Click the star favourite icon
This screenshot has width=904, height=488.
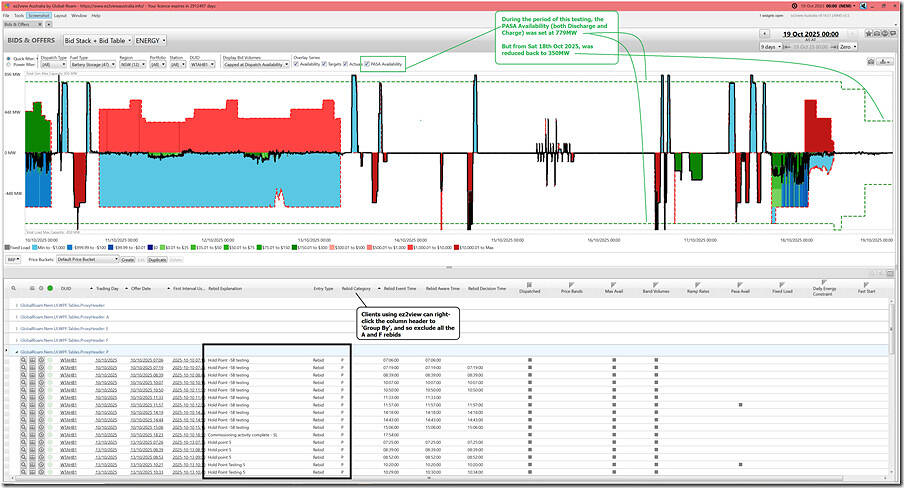(871, 34)
